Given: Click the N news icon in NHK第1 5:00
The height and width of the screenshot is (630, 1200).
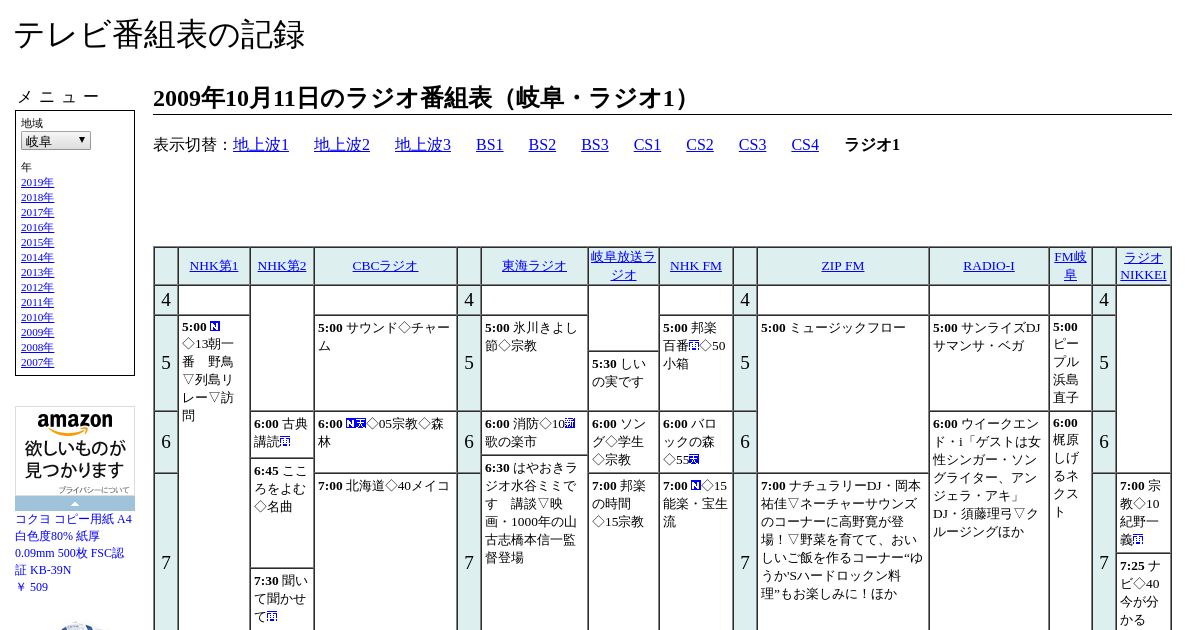Looking at the screenshot, I should 215,327.
